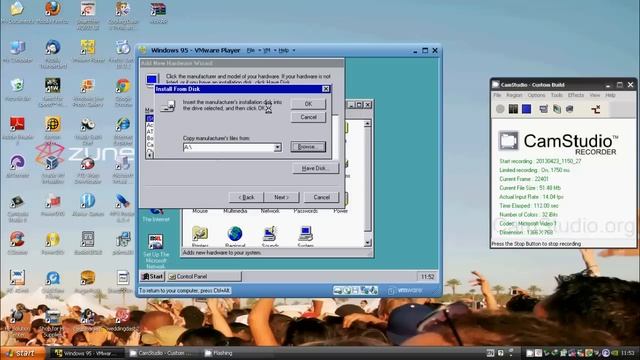Screen dimensions: 640x360
Task: Cancel the Add New Hardware Wizard
Action: [x=322, y=197]
